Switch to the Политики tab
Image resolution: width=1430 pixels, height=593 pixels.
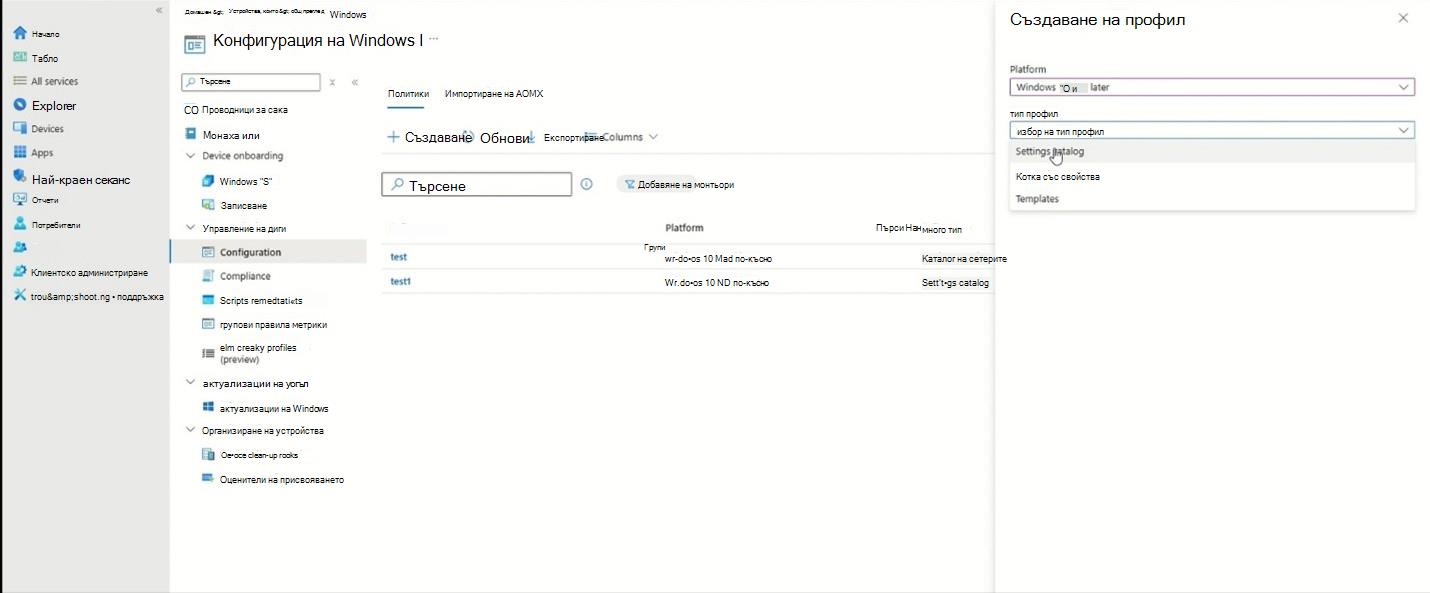coord(408,94)
